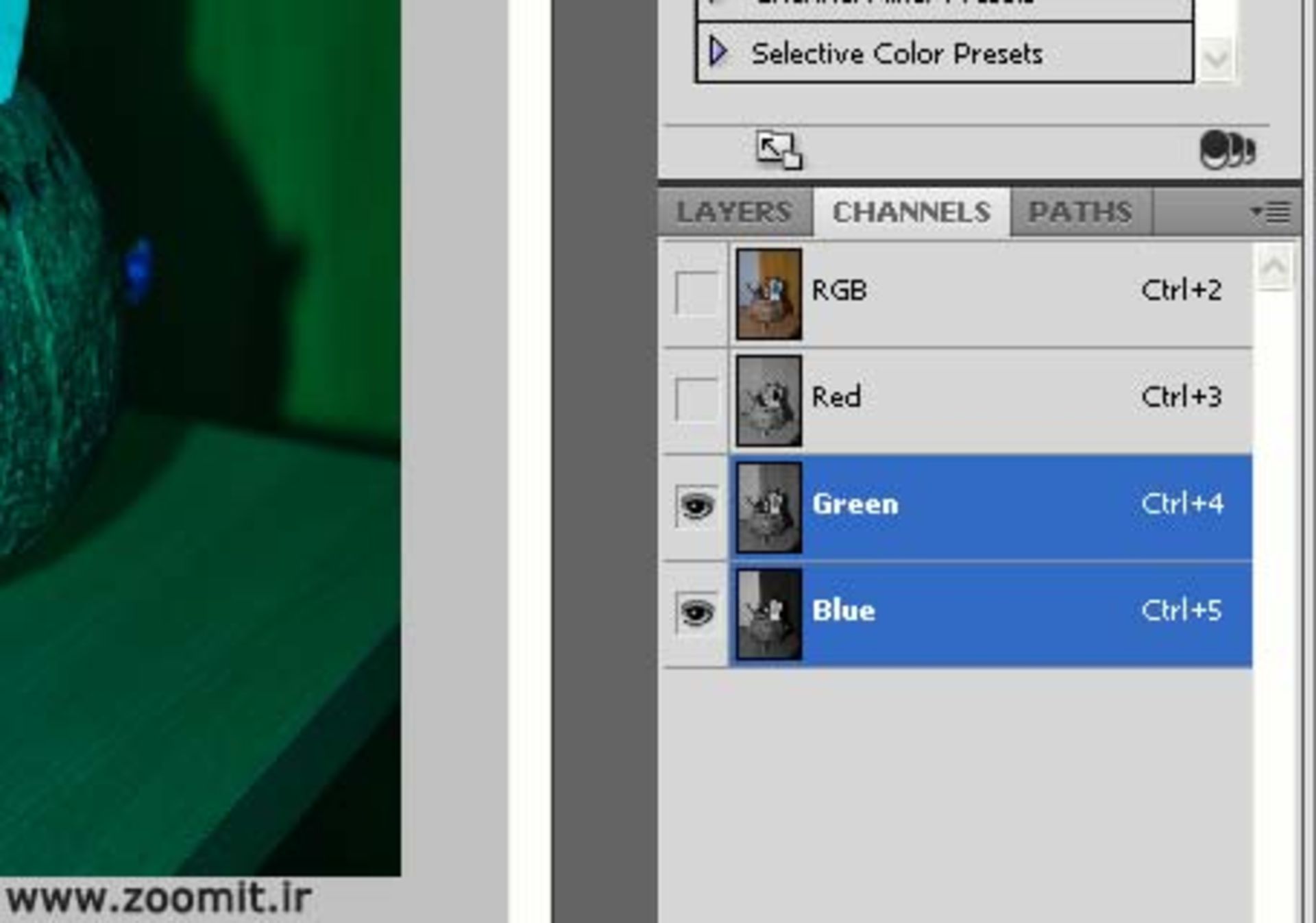Switch to the Layers tab
The image size is (1316, 923).
[733, 211]
